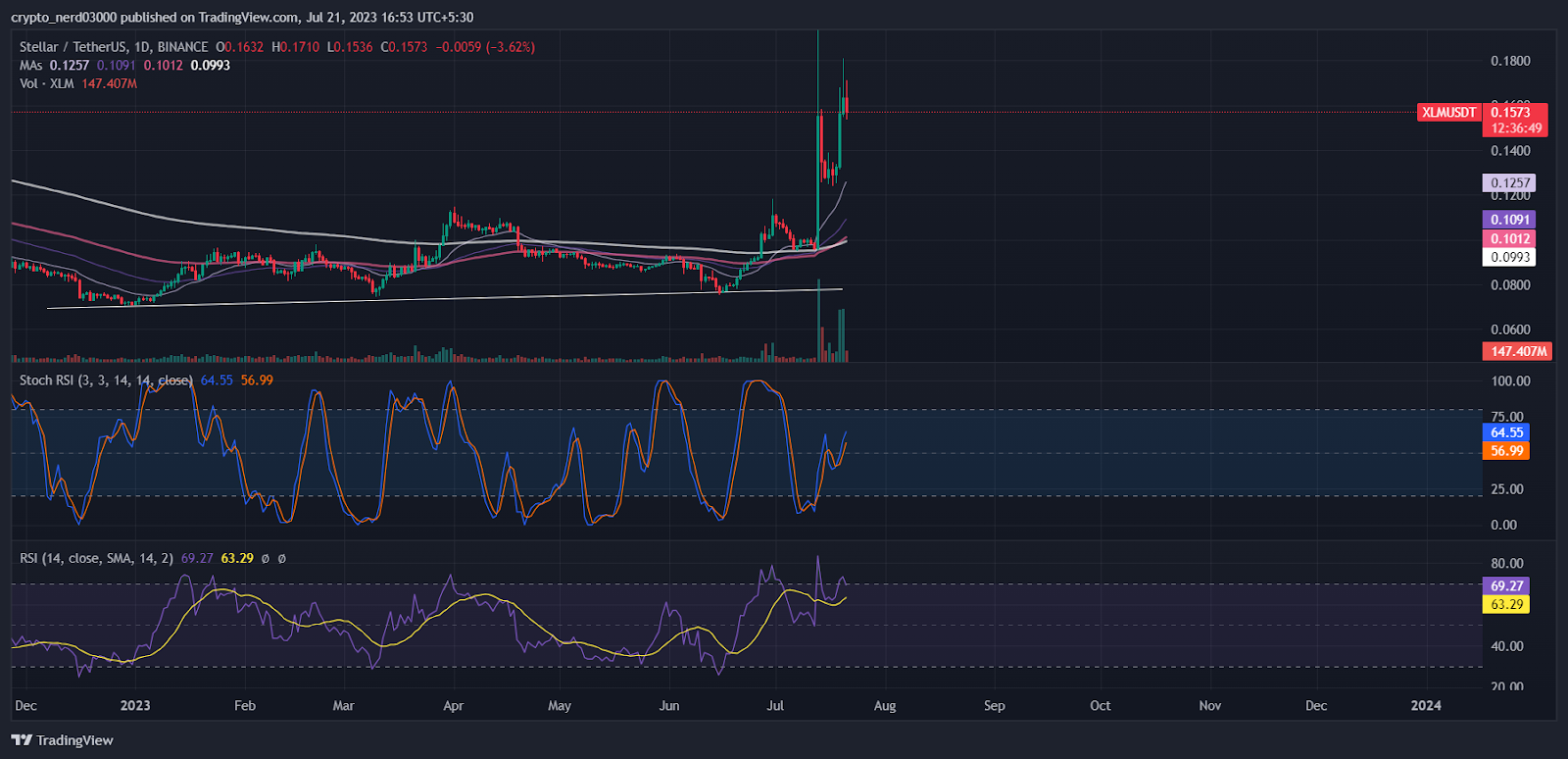Click the Stellar / TetherUS symbol title
The height and width of the screenshot is (759, 1568).
click(114, 47)
